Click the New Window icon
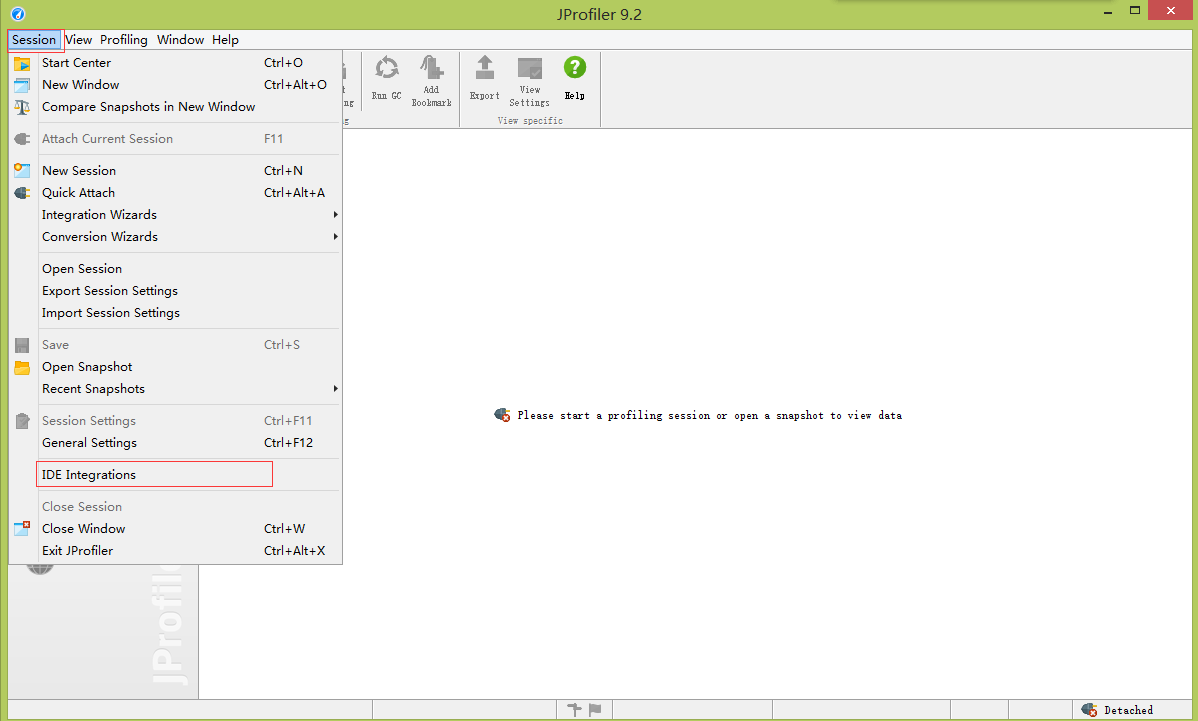Image resolution: width=1198 pixels, height=721 pixels. point(22,86)
